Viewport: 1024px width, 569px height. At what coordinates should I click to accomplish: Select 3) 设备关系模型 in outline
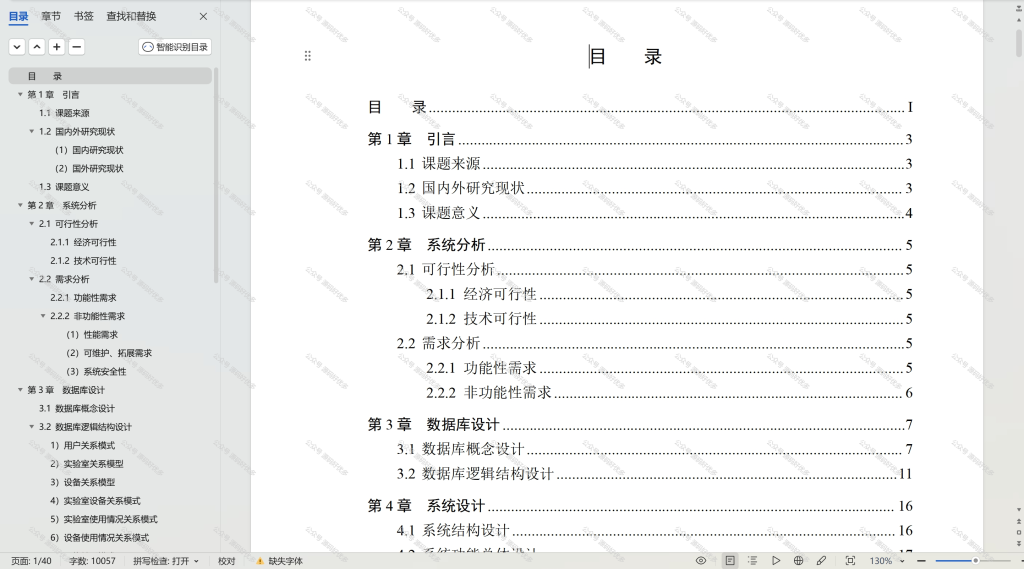click(x=83, y=482)
